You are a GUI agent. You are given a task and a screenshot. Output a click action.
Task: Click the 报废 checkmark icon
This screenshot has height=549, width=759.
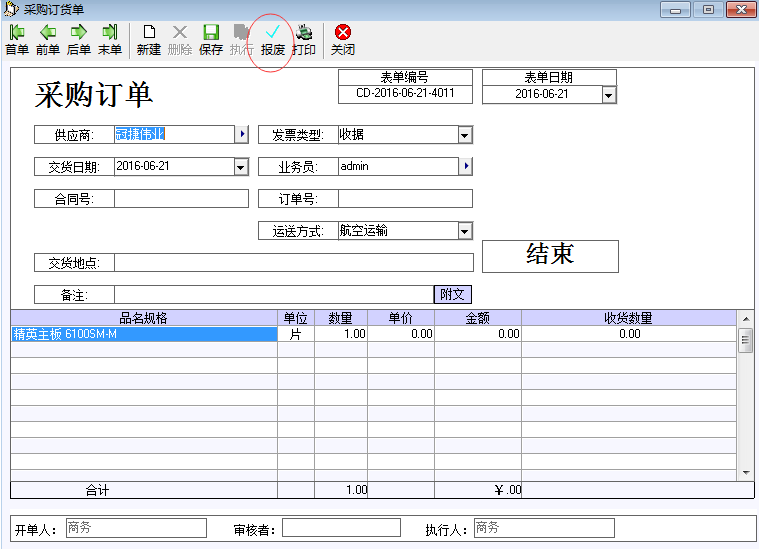pyautogui.click(x=273, y=32)
